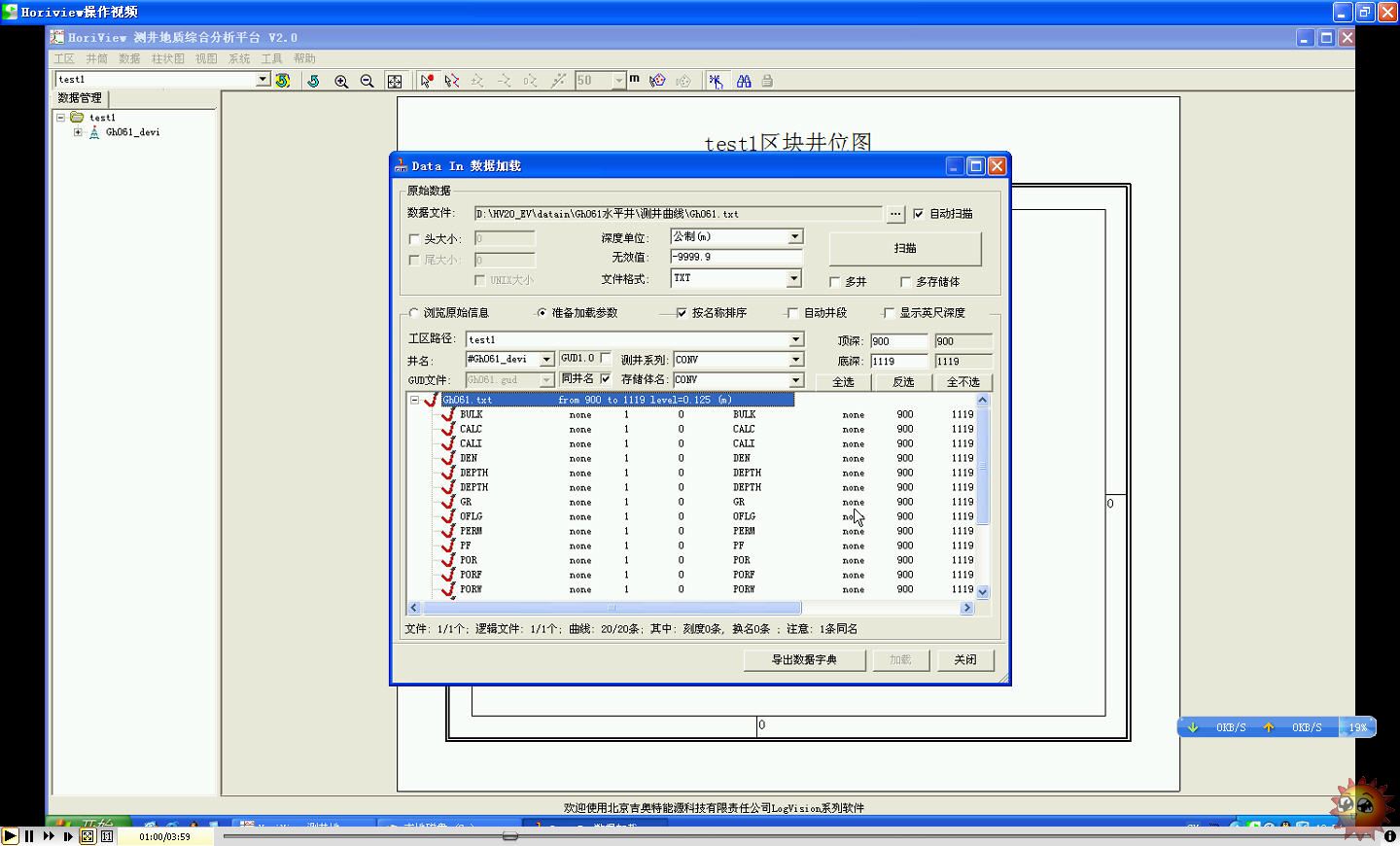Open the 数据 menu
Image resolution: width=1400 pixels, height=846 pixels.
[129, 58]
